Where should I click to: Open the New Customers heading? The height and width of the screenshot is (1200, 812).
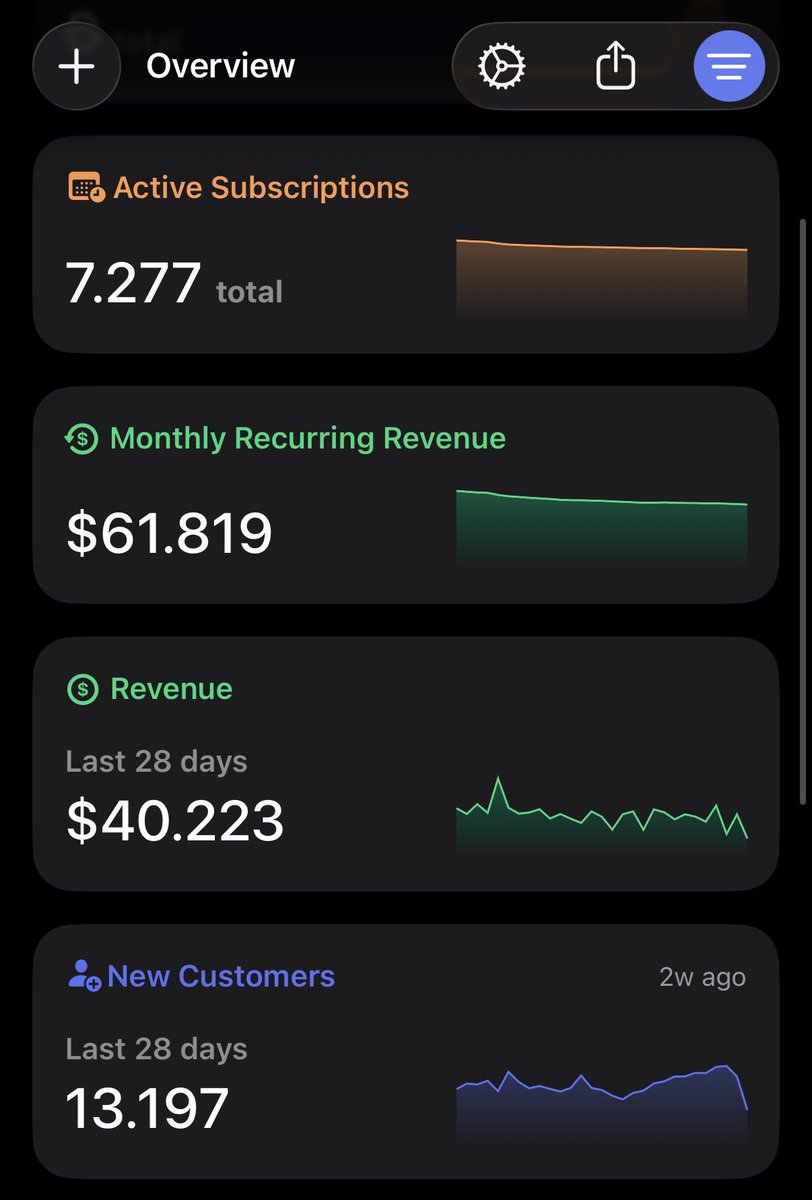221,976
